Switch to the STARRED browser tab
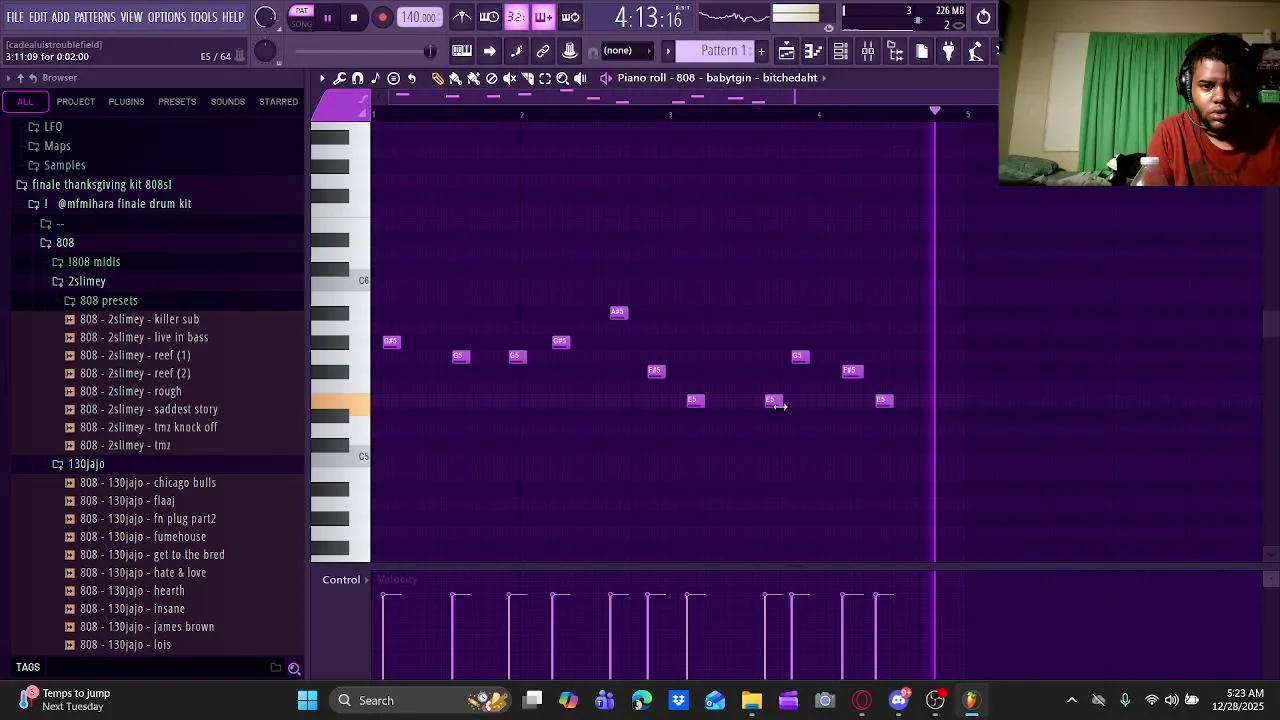The image size is (1280, 720). [x=278, y=102]
